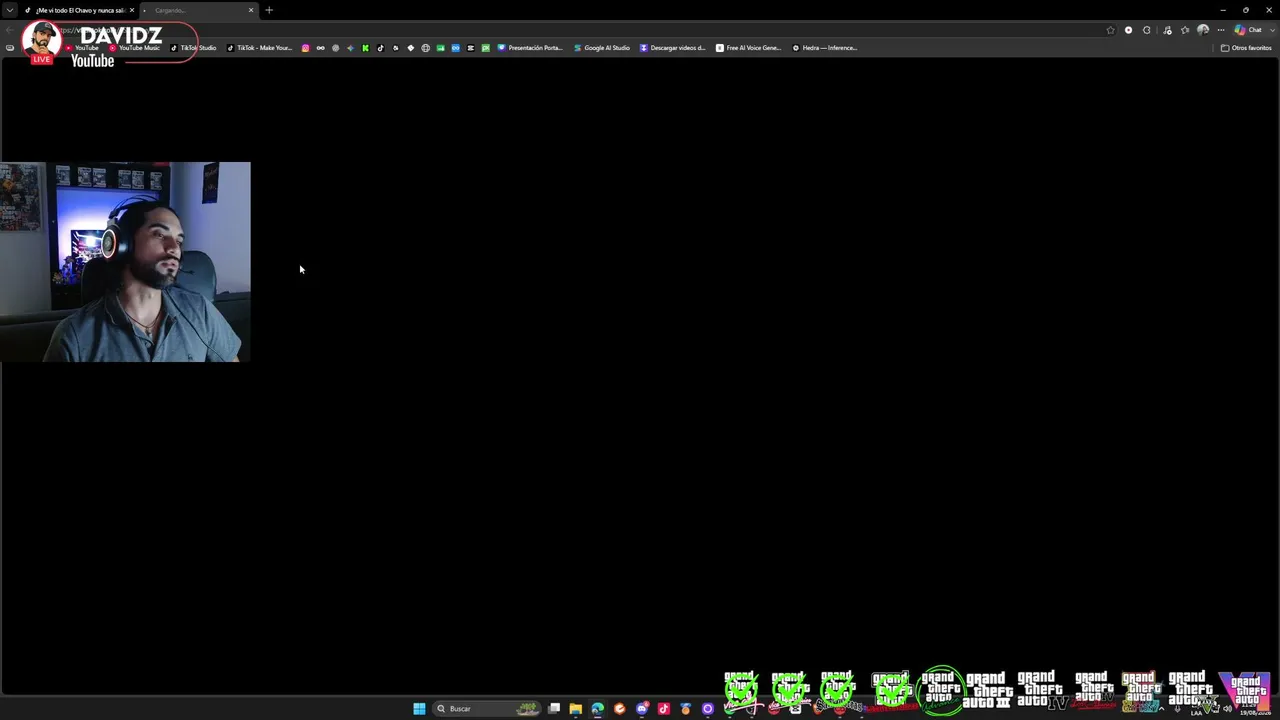Open the tab search dropdown arrow
This screenshot has height=720, width=1280.
click(x=9, y=10)
